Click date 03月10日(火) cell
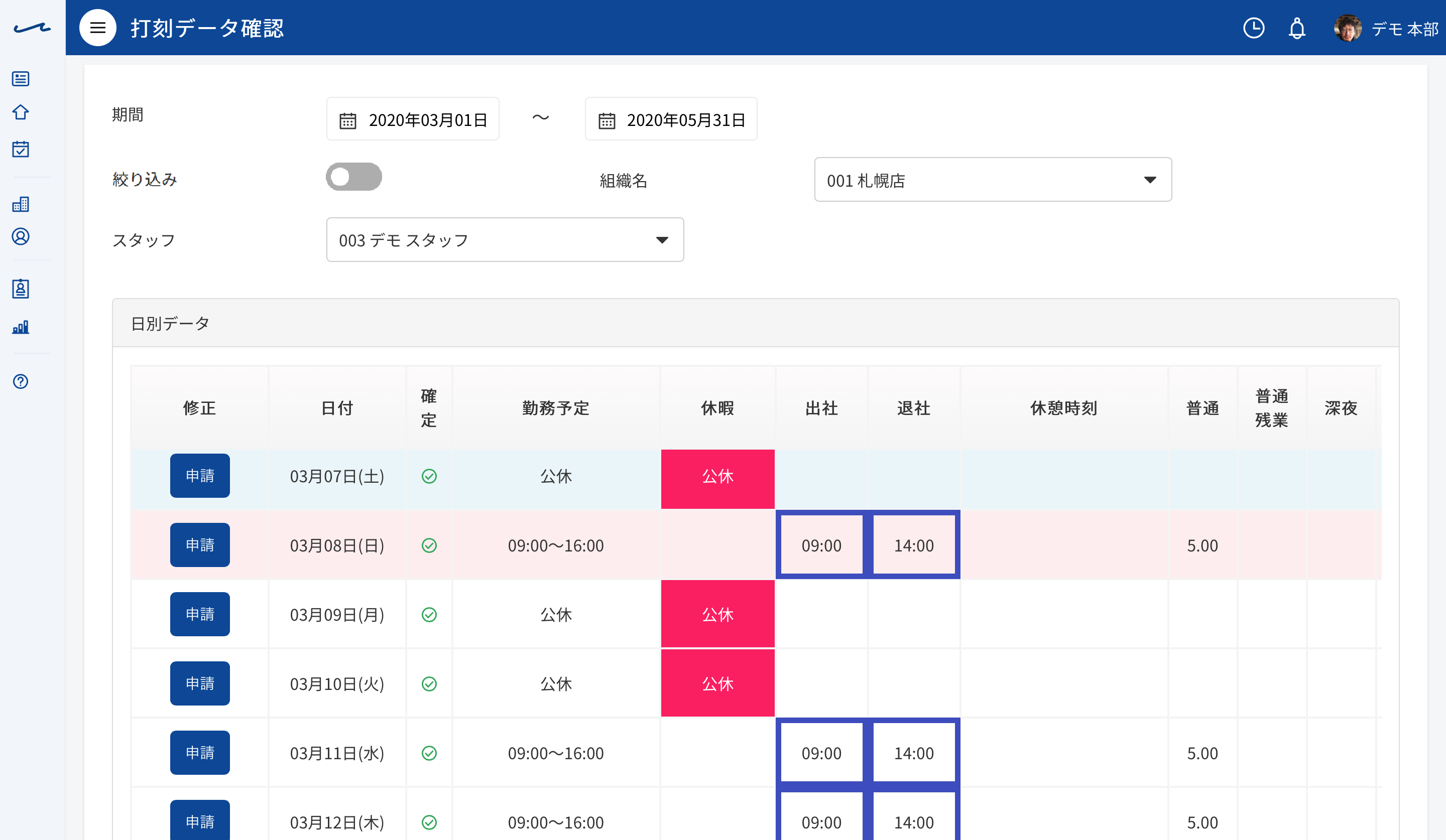This screenshot has width=1446, height=840. (337, 683)
